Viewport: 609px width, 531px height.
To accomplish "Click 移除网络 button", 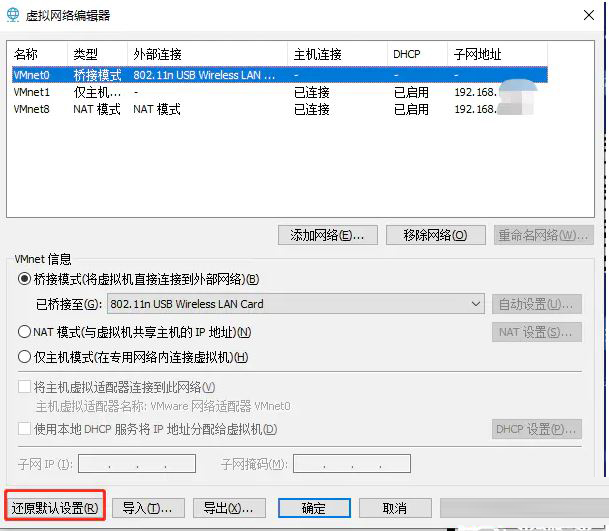I will pyautogui.click(x=435, y=235).
